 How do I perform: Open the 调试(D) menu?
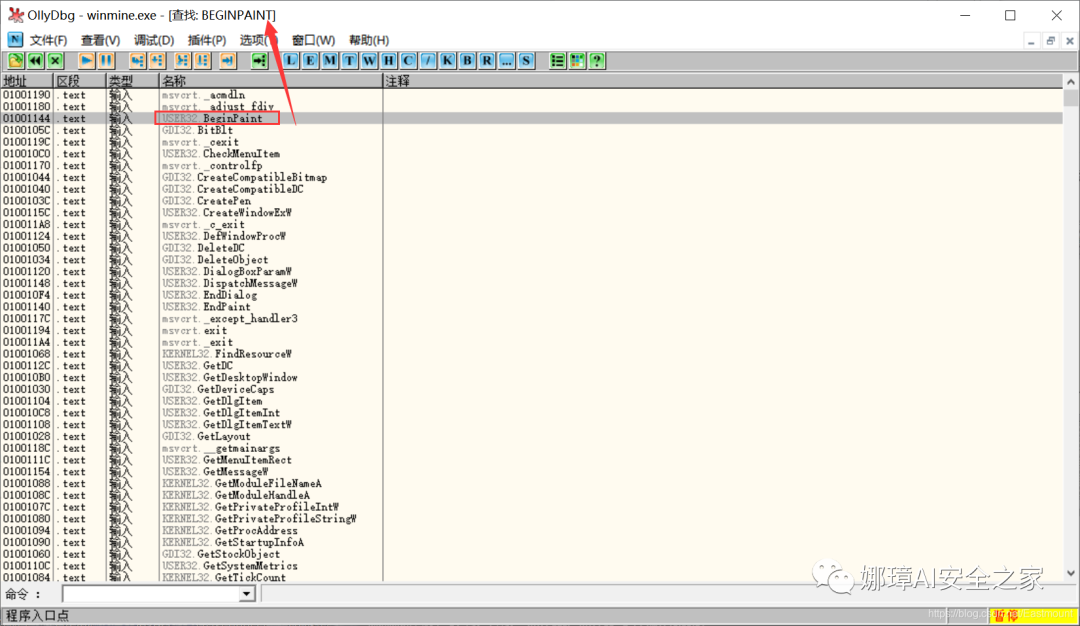pos(154,41)
